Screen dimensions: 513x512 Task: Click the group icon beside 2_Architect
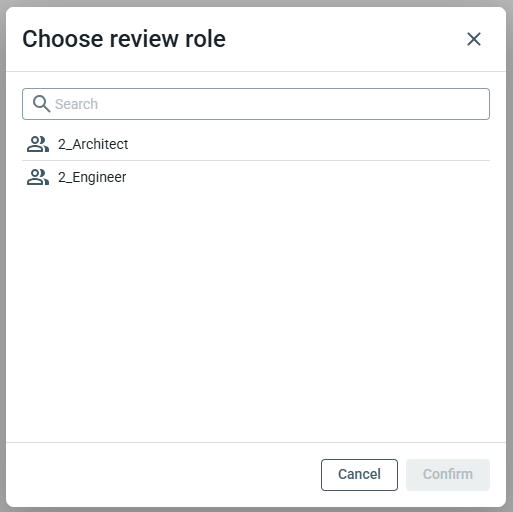click(x=38, y=144)
